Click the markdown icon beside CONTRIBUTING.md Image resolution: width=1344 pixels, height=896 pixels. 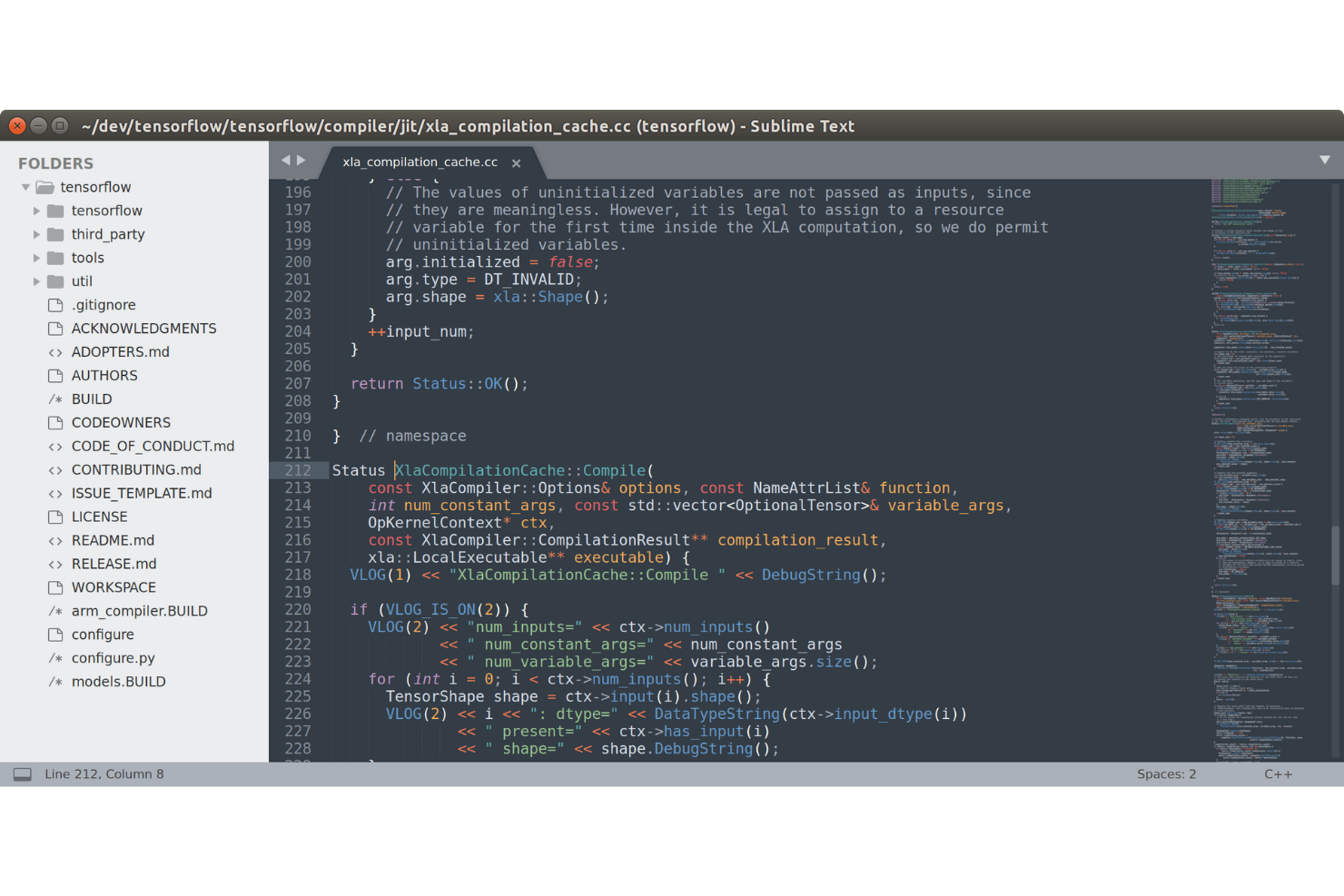pos(55,469)
